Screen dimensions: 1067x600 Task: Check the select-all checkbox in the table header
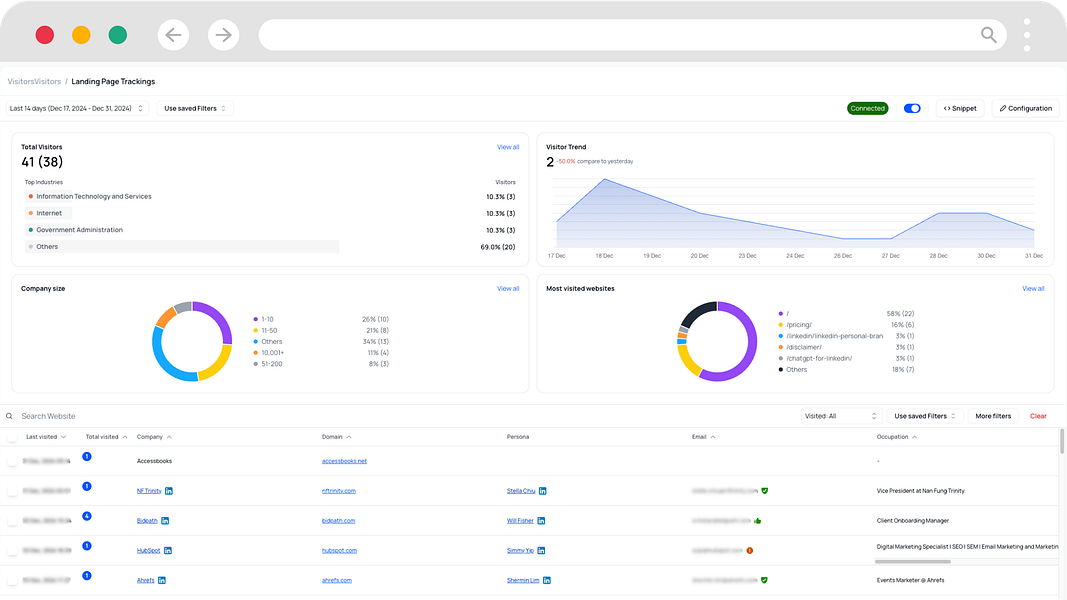tap(13, 436)
